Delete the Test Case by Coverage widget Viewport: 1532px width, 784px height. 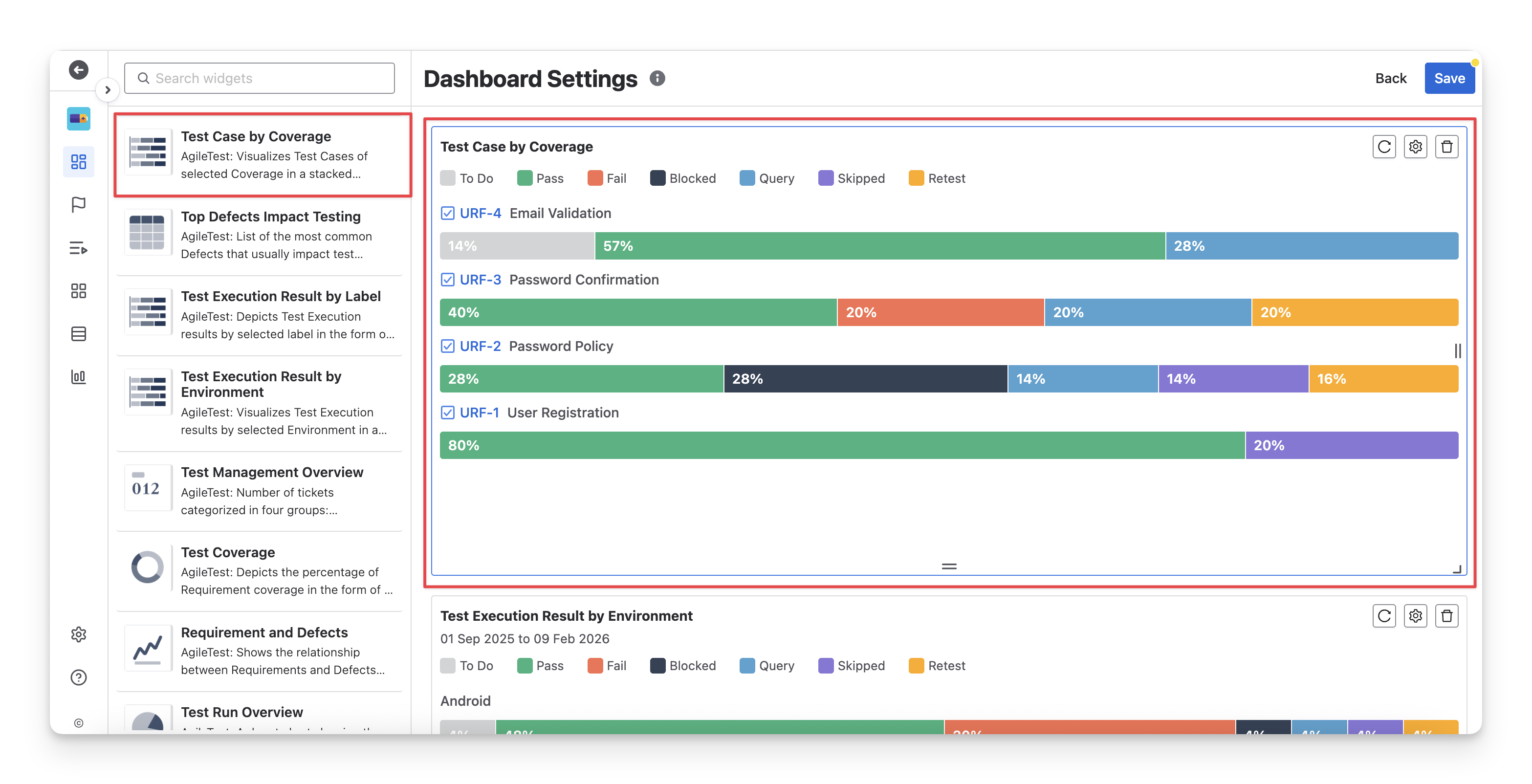[x=1446, y=147]
